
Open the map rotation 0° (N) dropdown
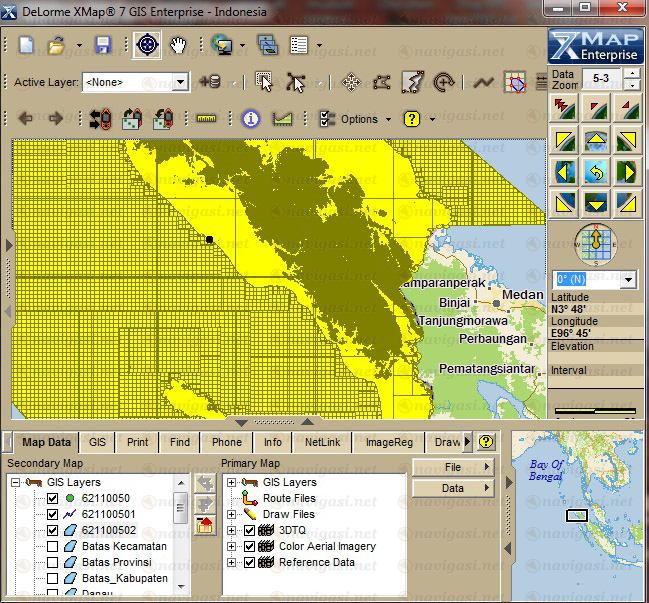[628, 279]
